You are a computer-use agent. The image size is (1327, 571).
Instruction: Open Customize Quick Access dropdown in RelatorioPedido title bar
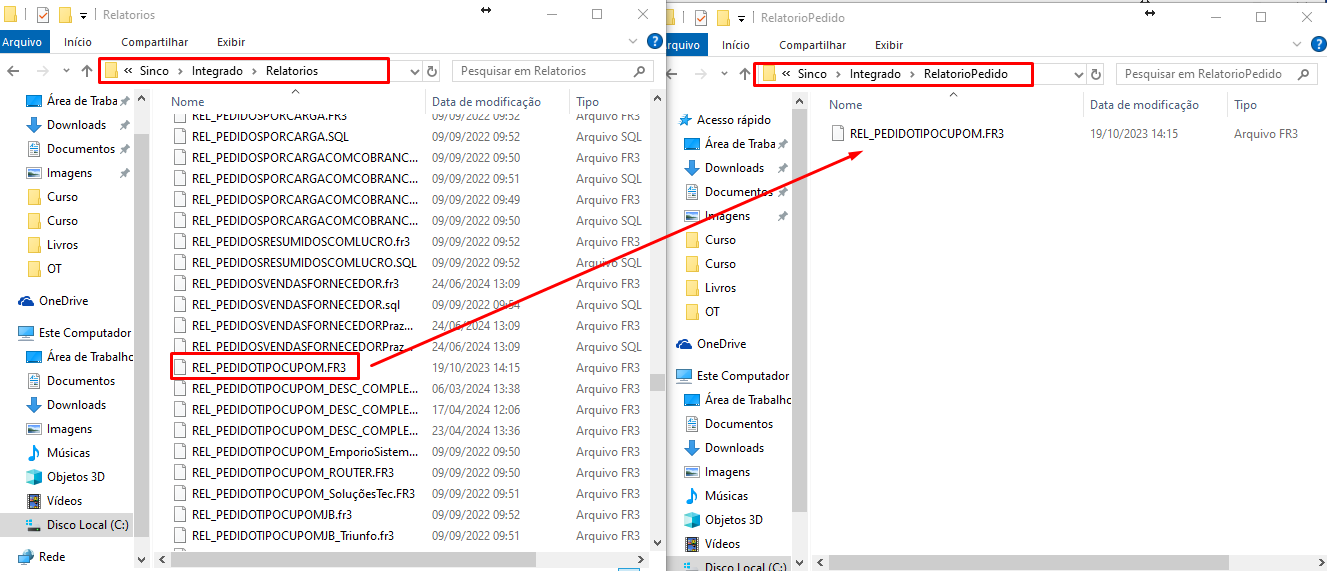click(x=741, y=18)
